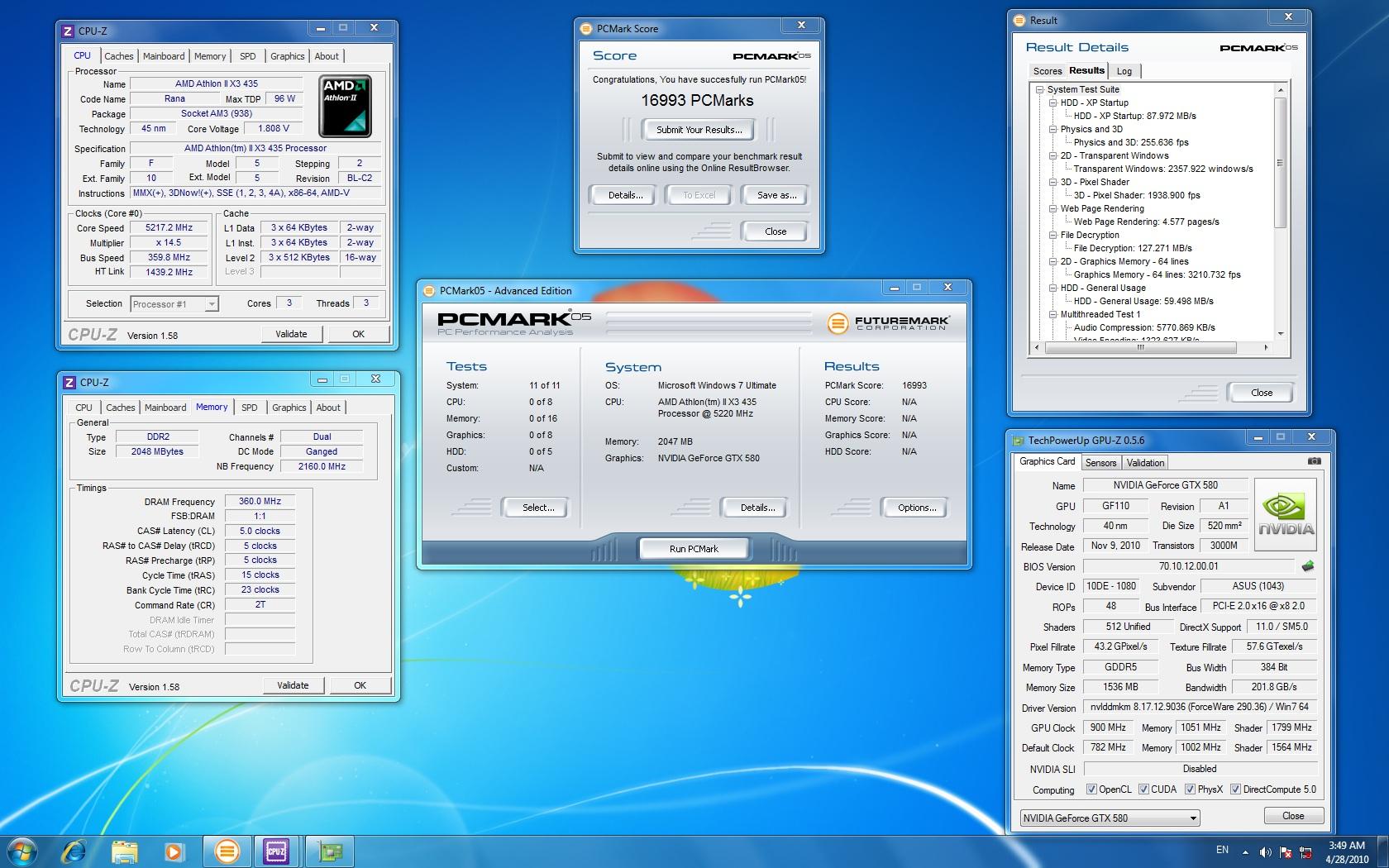The height and width of the screenshot is (868, 1389).
Task: Toggle the CUDA checkbox in GPU-Z
Action: coord(1143,789)
